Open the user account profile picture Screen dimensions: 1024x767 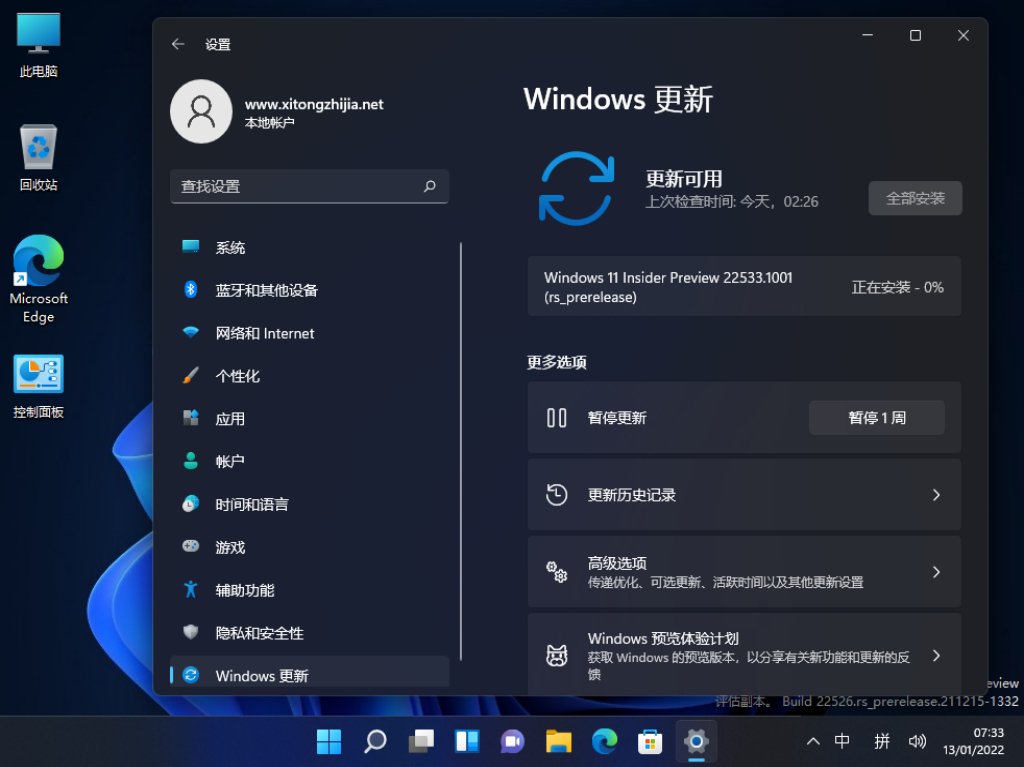point(201,111)
